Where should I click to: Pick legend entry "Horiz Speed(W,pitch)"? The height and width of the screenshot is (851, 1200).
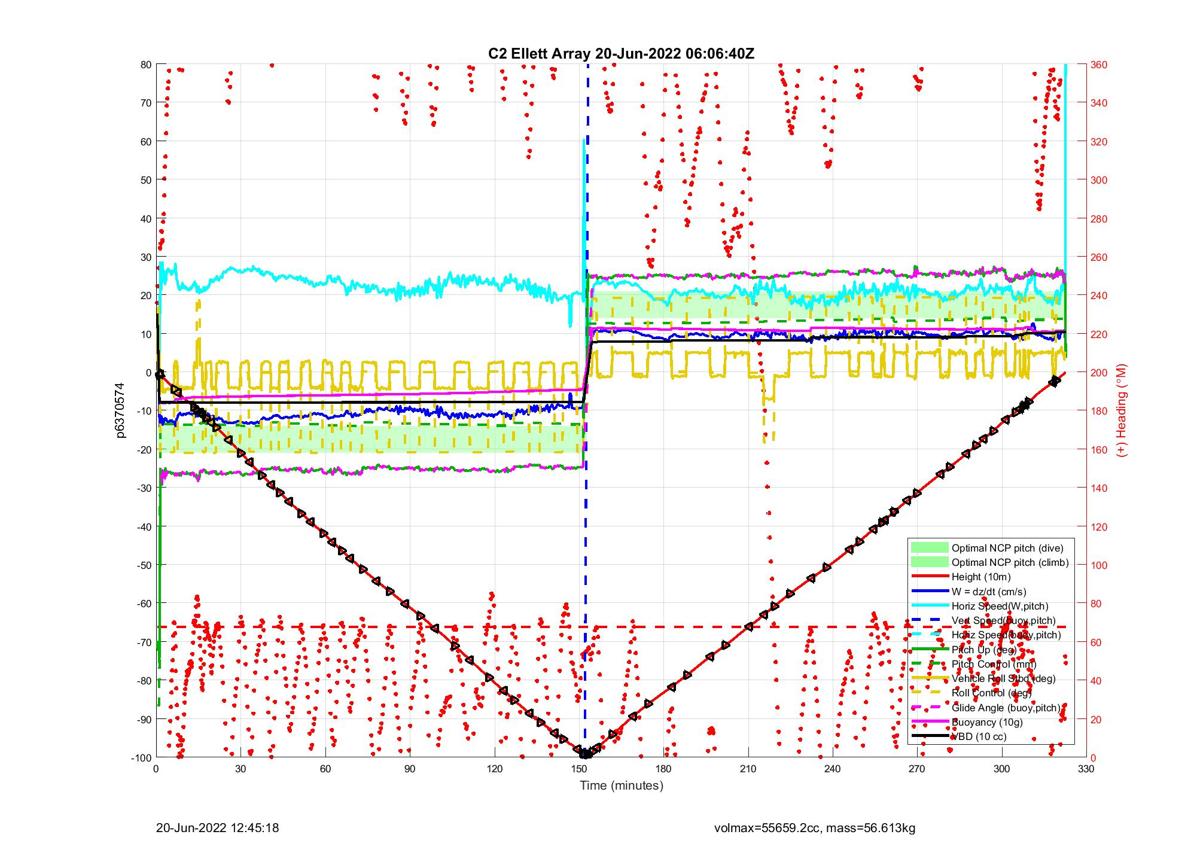click(998, 606)
